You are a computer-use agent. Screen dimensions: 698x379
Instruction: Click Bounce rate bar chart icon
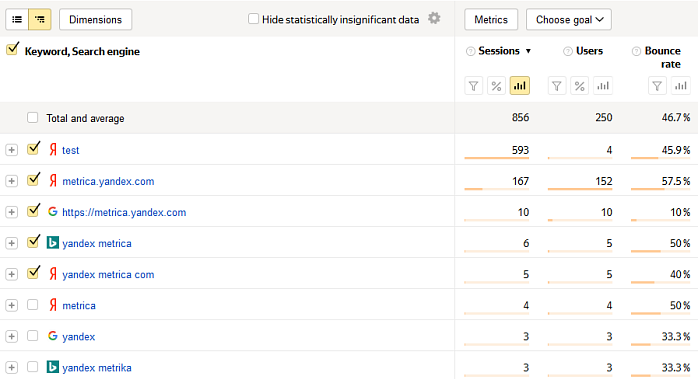coord(681,86)
